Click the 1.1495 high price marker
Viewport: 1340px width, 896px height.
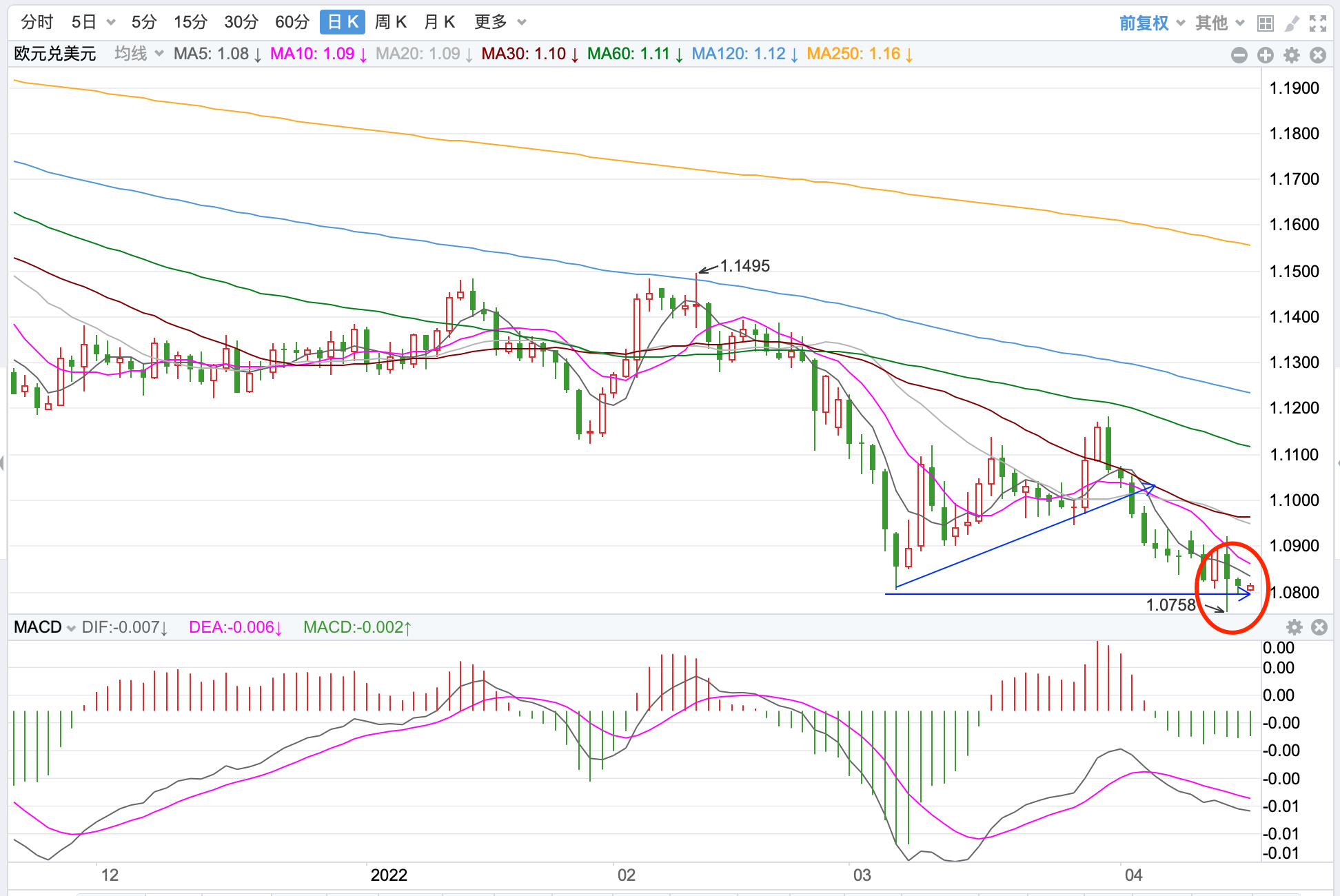(744, 266)
